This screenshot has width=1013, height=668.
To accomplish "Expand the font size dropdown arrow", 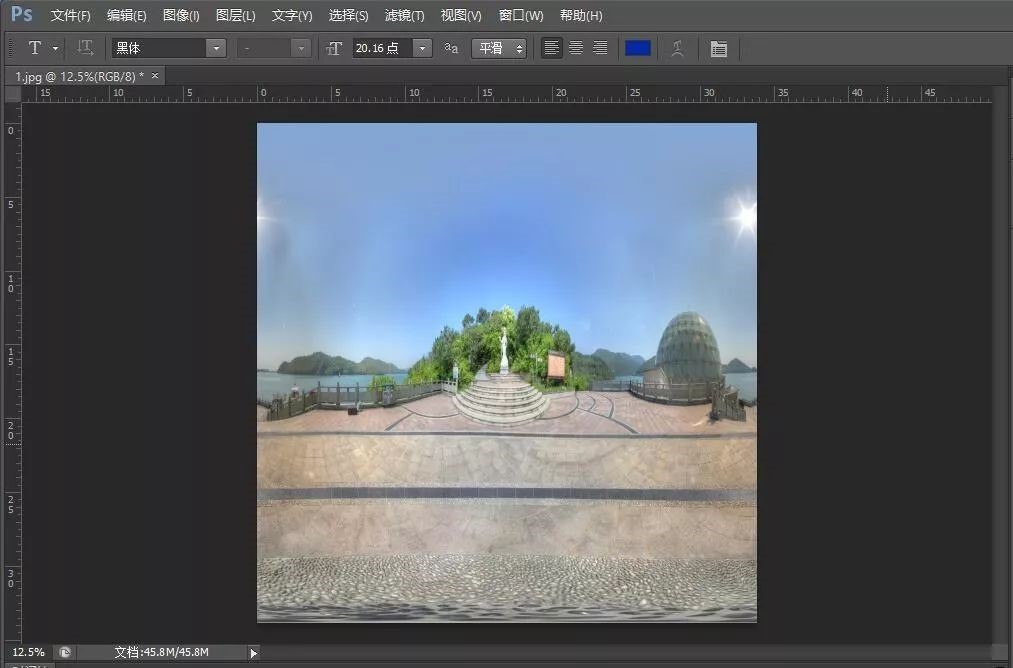I will [423, 48].
